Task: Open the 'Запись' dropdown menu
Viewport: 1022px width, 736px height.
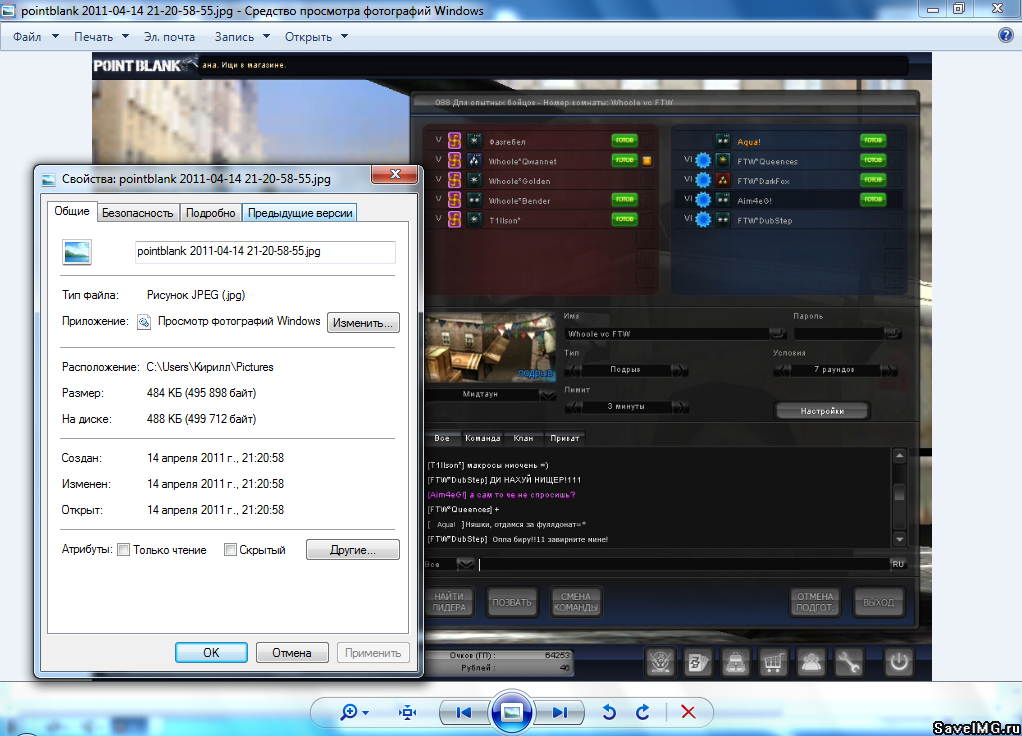Action: click(242, 37)
